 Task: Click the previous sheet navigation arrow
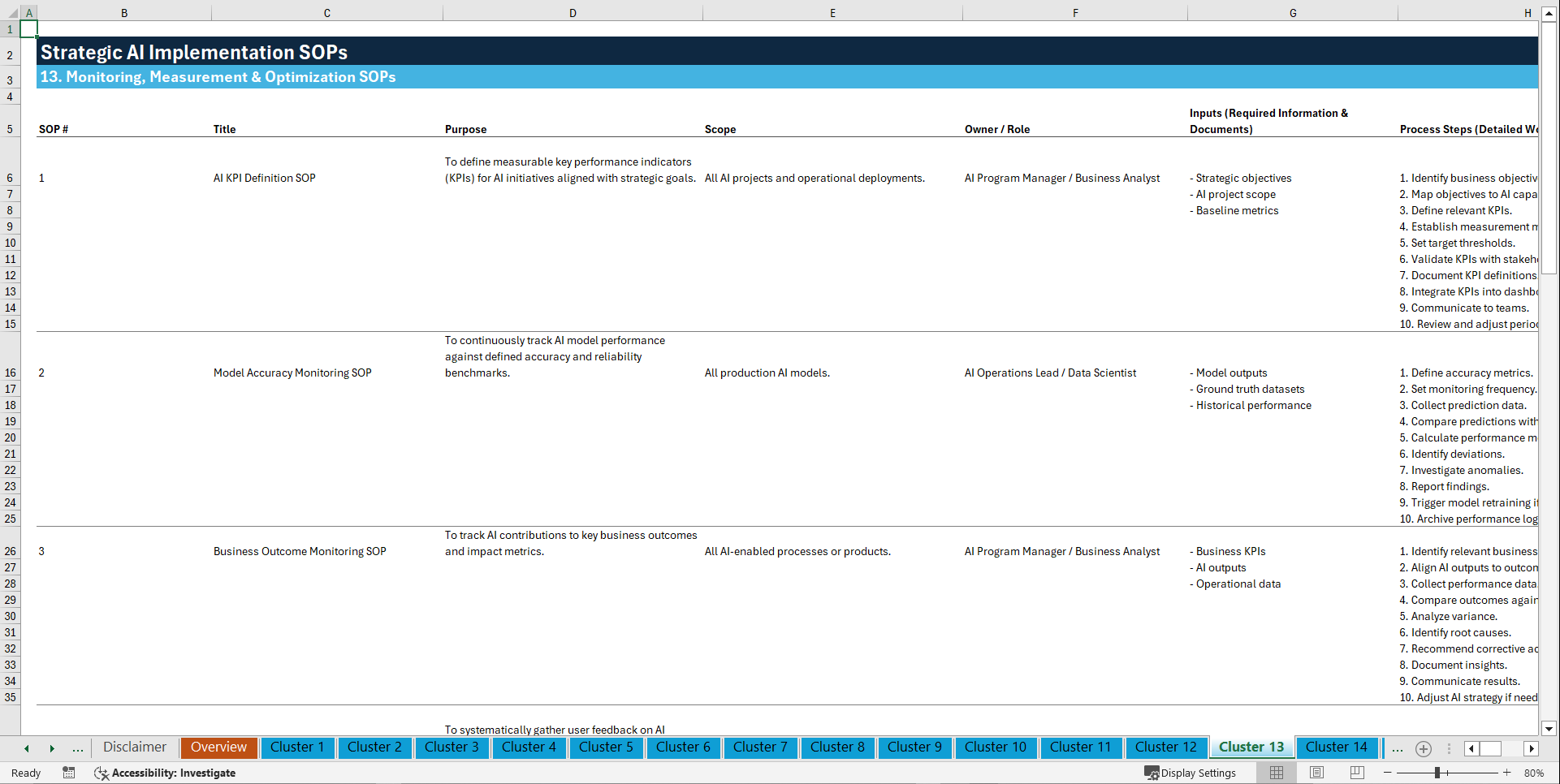(x=27, y=748)
